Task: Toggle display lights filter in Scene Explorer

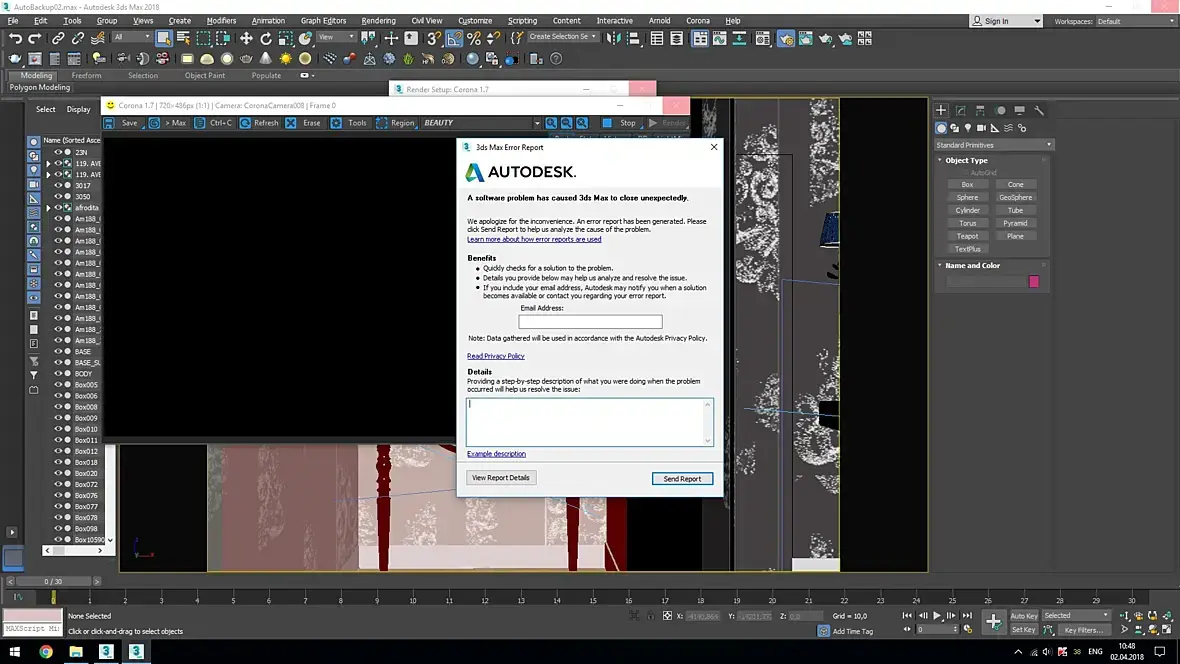Action: [34, 170]
